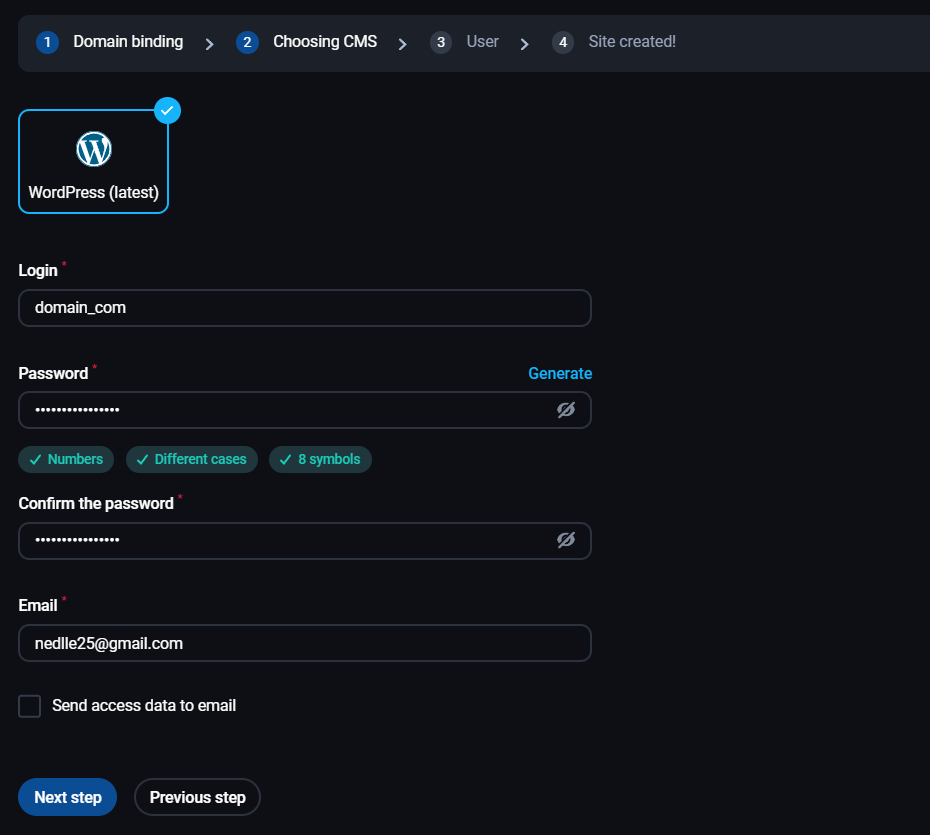The image size is (930, 835).
Task: Click step 1 number circle icon
Action: (47, 42)
